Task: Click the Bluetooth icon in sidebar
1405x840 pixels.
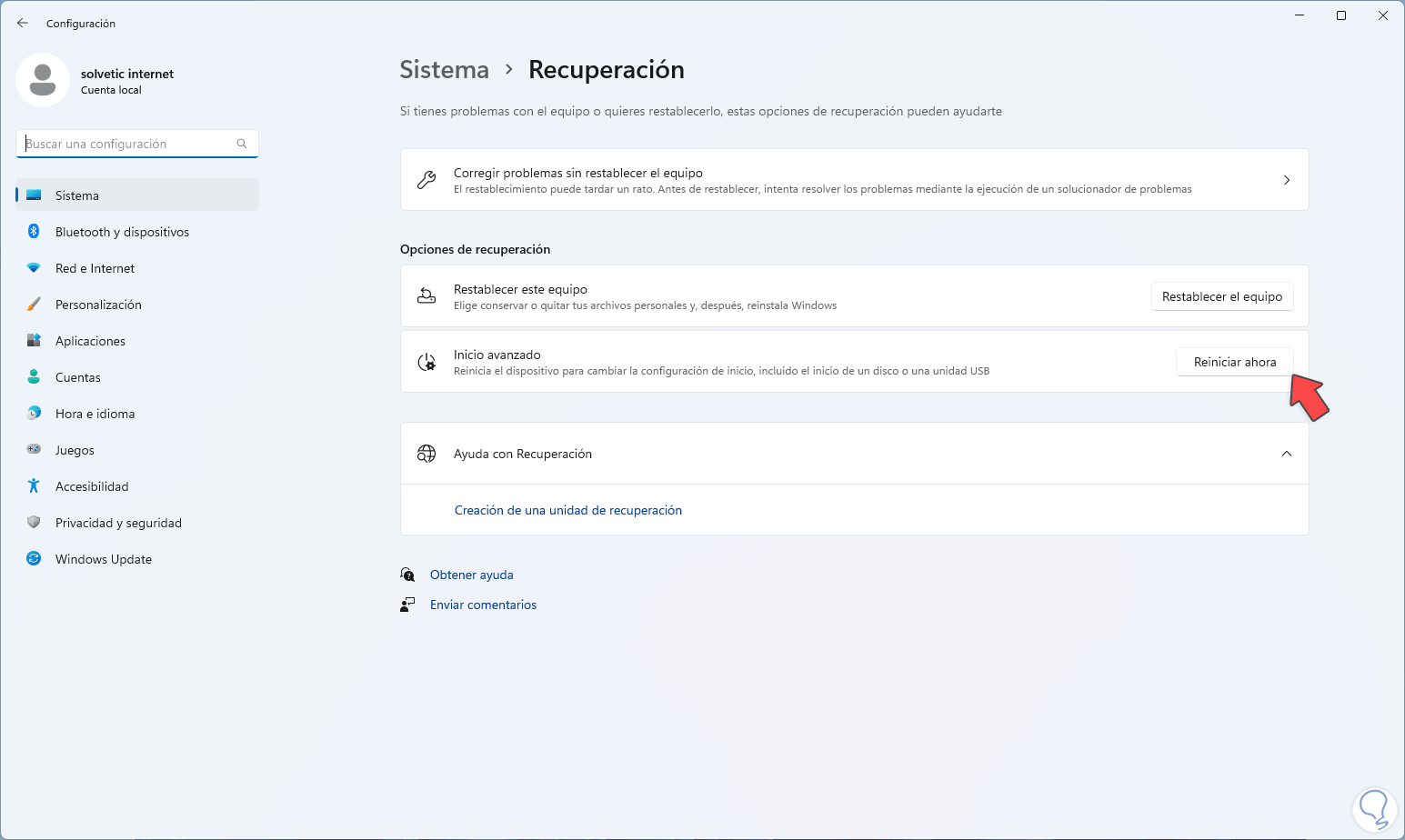Action: [x=34, y=232]
